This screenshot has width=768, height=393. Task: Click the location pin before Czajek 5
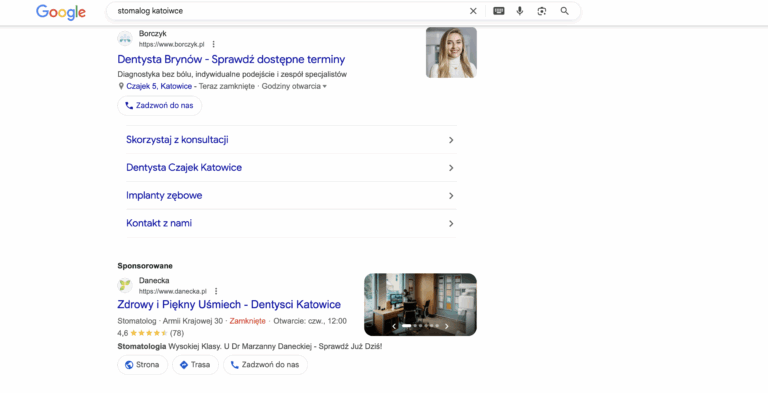121,86
